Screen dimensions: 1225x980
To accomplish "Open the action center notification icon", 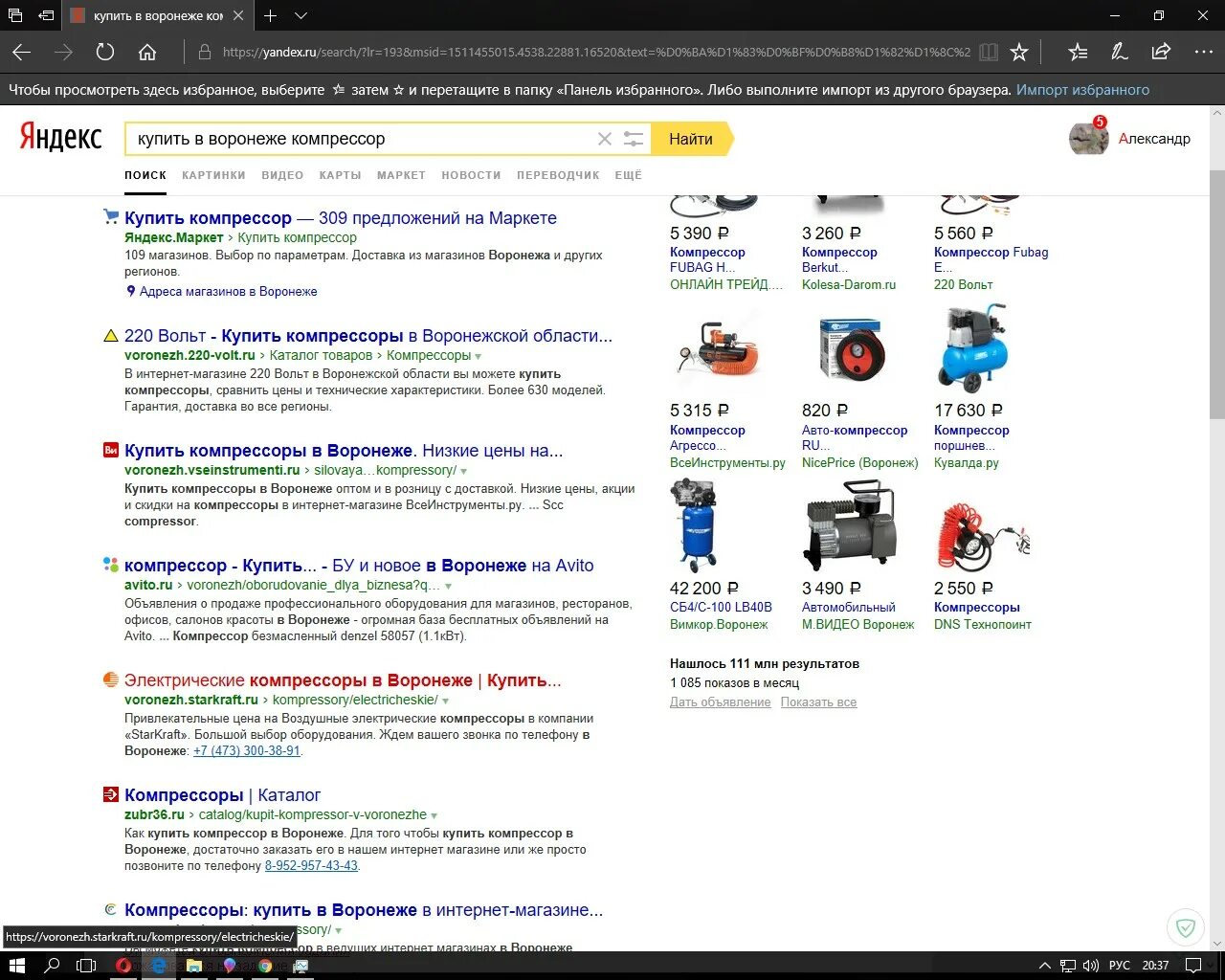I will coord(1193,965).
